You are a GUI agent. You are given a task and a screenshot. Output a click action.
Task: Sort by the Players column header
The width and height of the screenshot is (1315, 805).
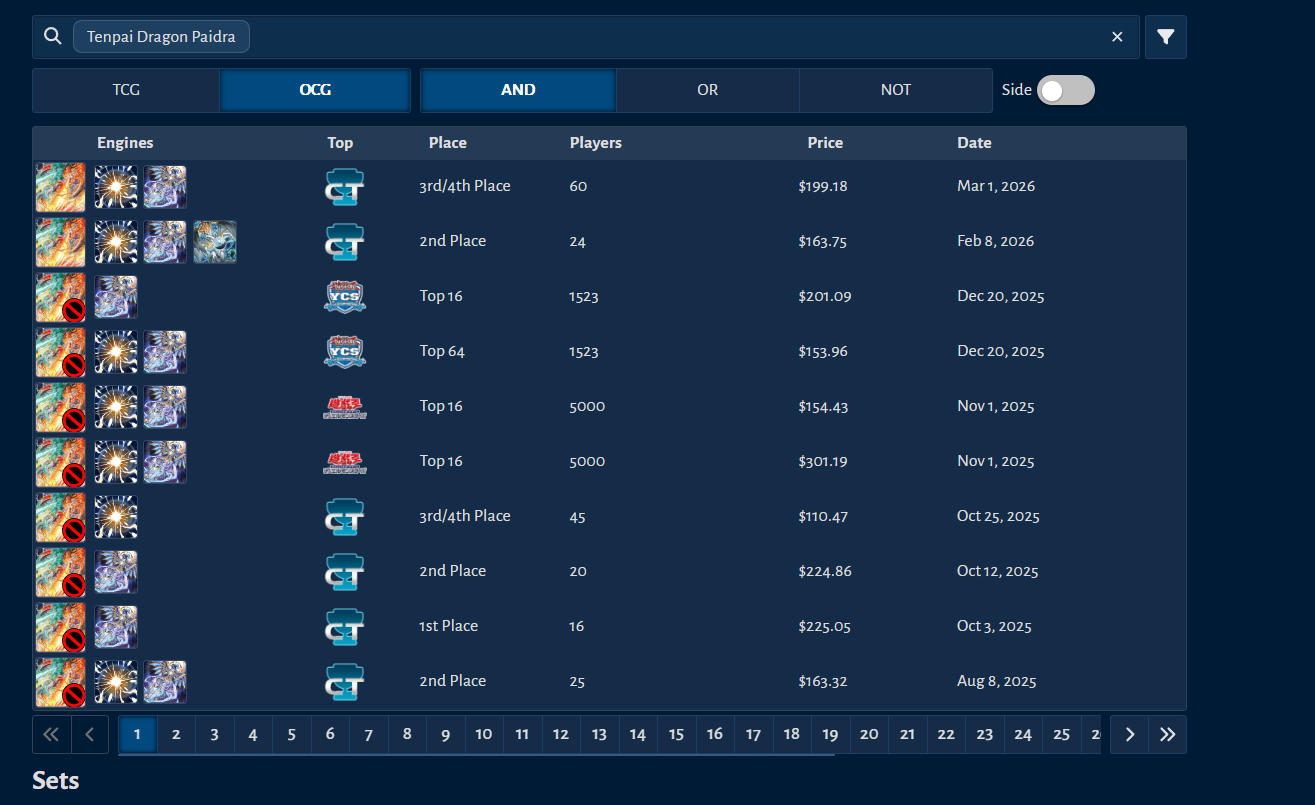coord(596,143)
